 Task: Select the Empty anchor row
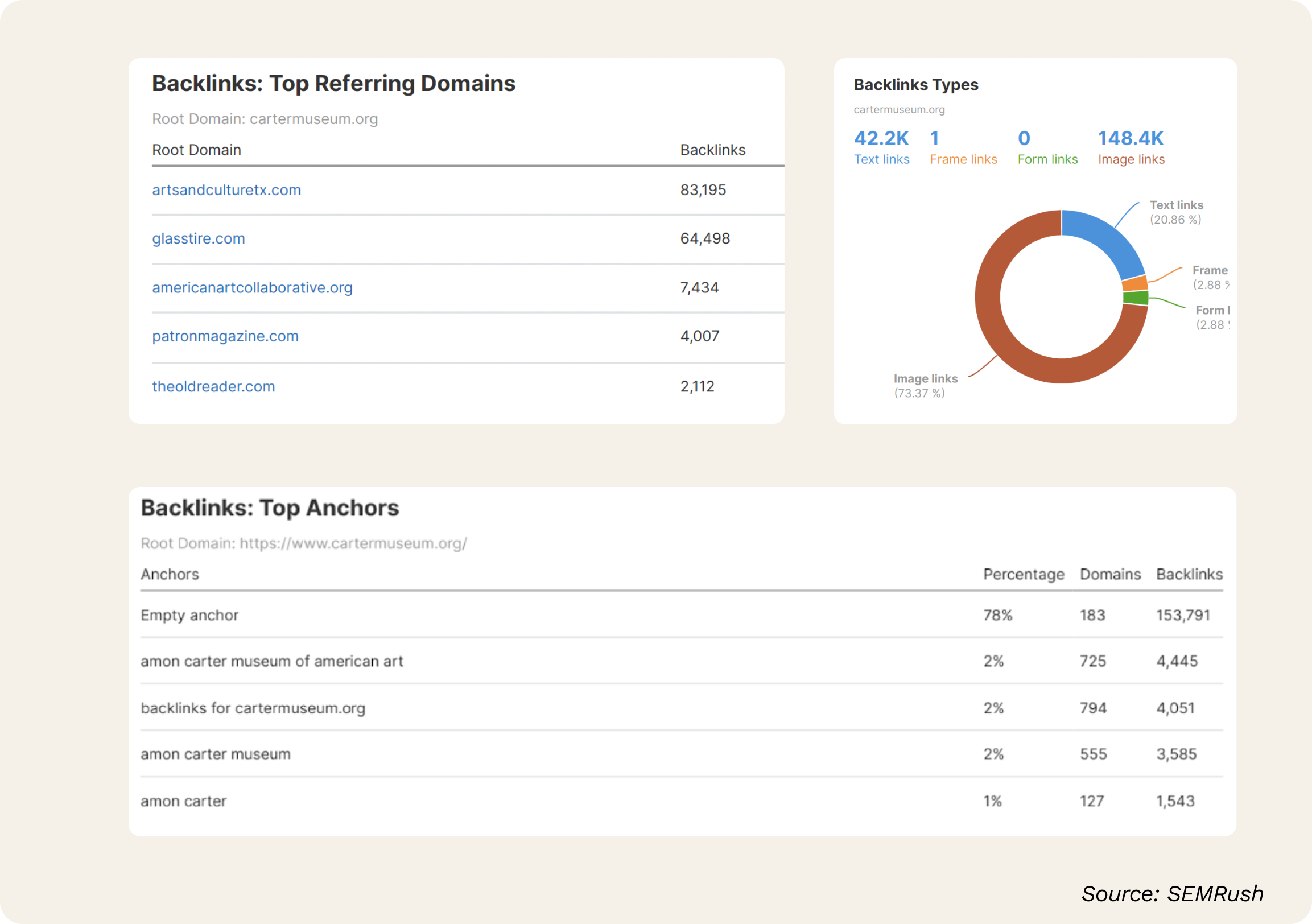point(189,616)
